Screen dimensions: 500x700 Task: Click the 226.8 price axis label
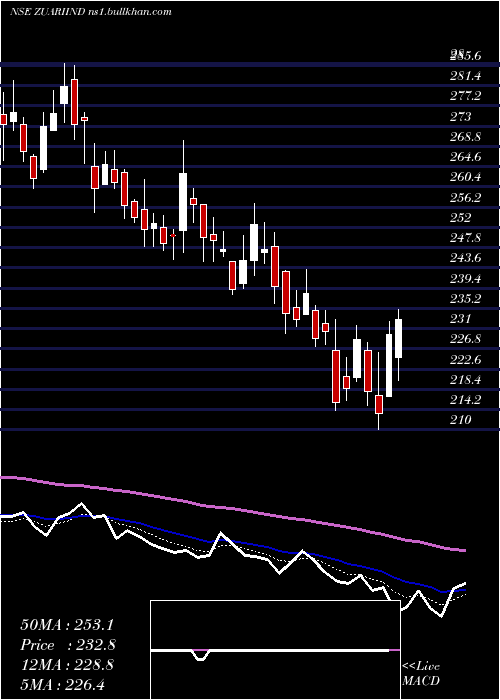pyautogui.click(x=465, y=339)
